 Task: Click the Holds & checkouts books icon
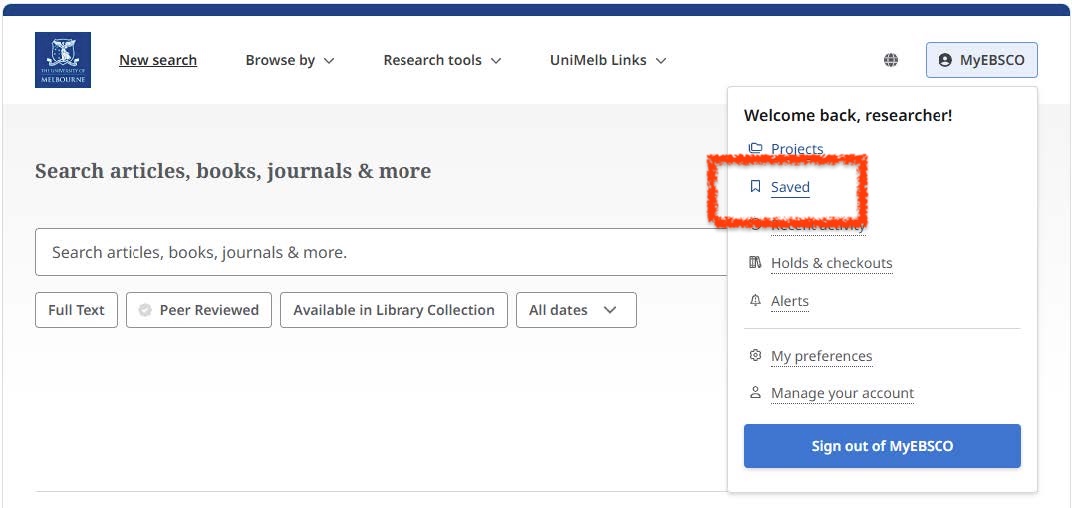(x=755, y=263)
